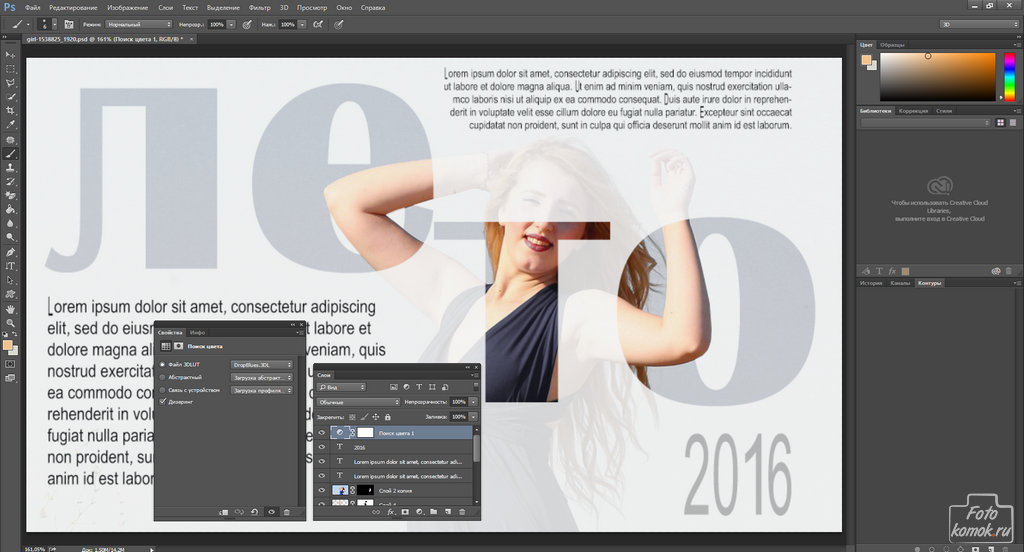Create a new layer in Layers panel
Viewport: 1024px width, 552px height.
[x=447, y=512]
